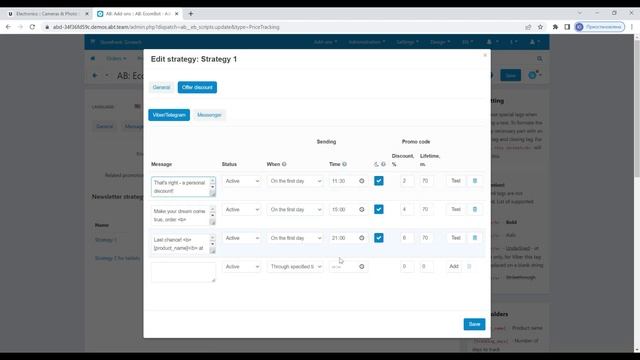Share this page from address bar

pos(528,27)
